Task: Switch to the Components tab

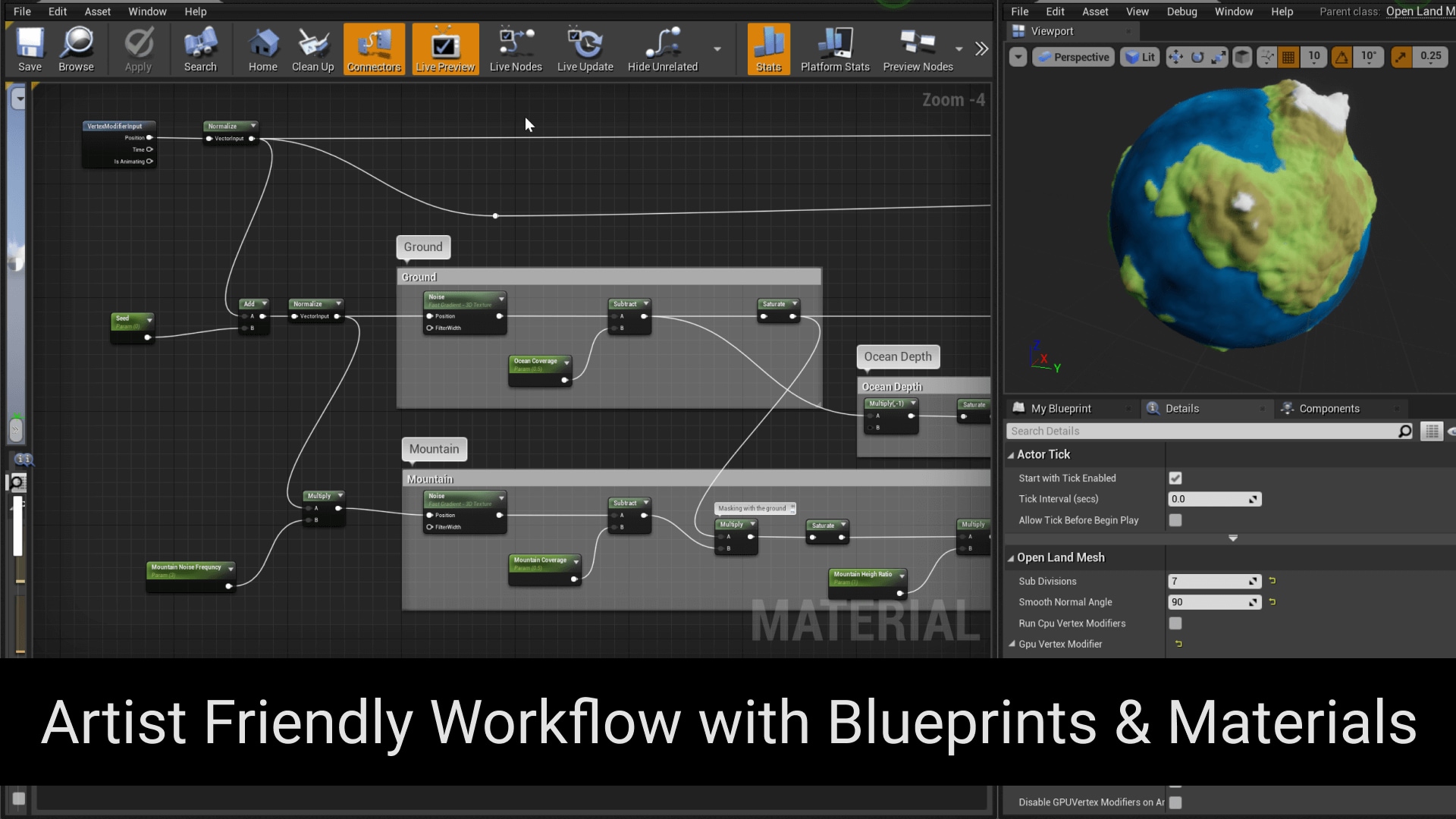Action: (1329, 409)
